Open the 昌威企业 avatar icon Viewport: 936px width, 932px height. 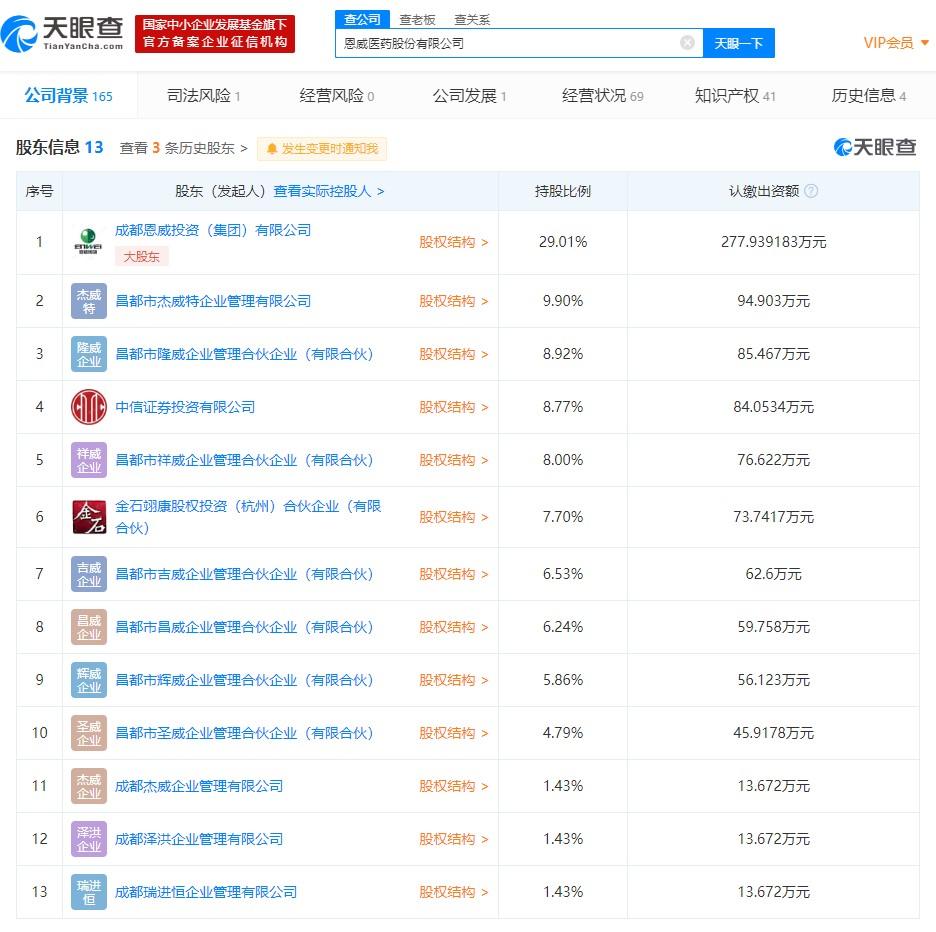click(x=88, y=627)
